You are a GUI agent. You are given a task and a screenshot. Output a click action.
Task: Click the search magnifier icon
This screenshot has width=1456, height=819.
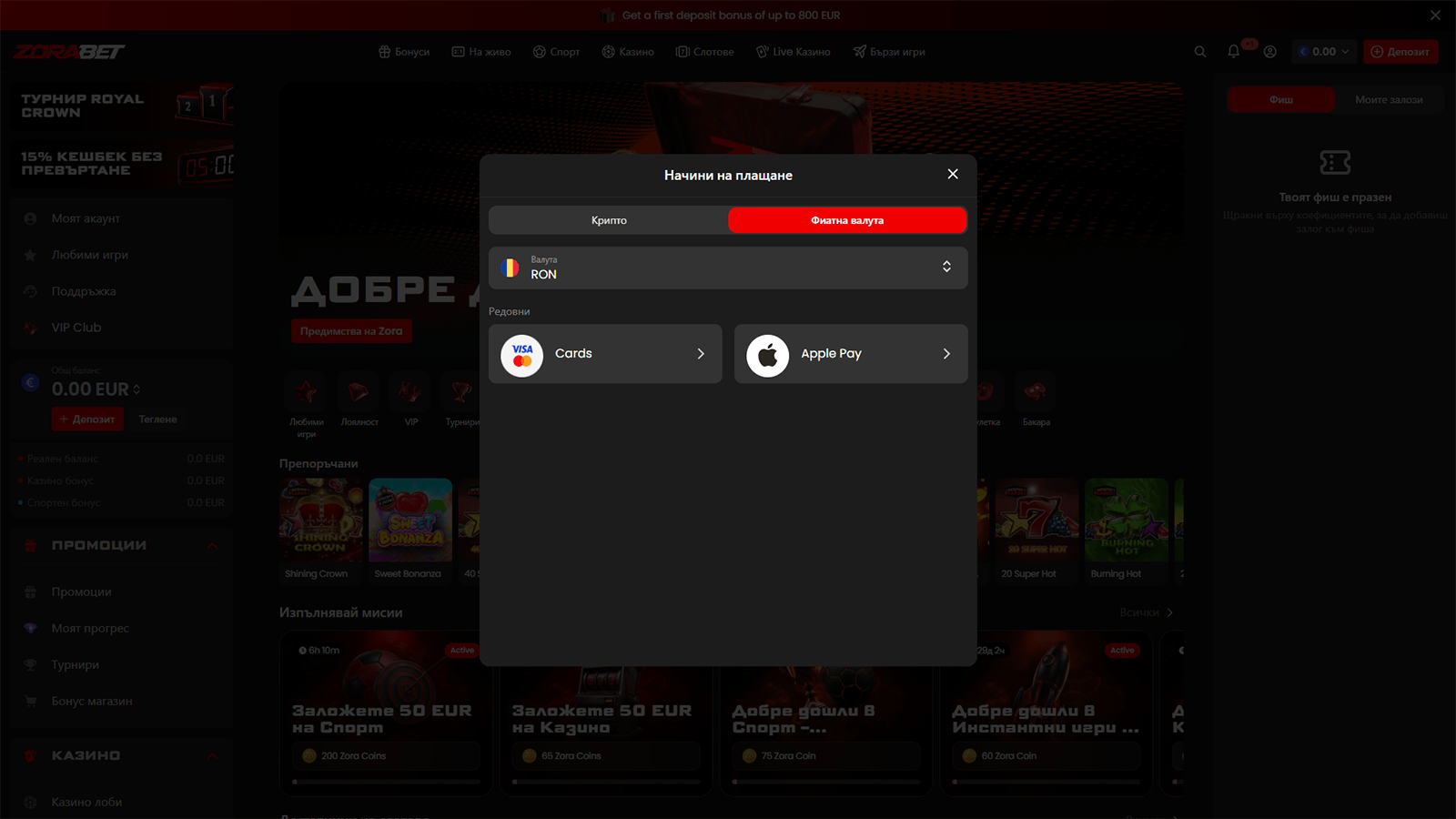[x=1200, y=52]
